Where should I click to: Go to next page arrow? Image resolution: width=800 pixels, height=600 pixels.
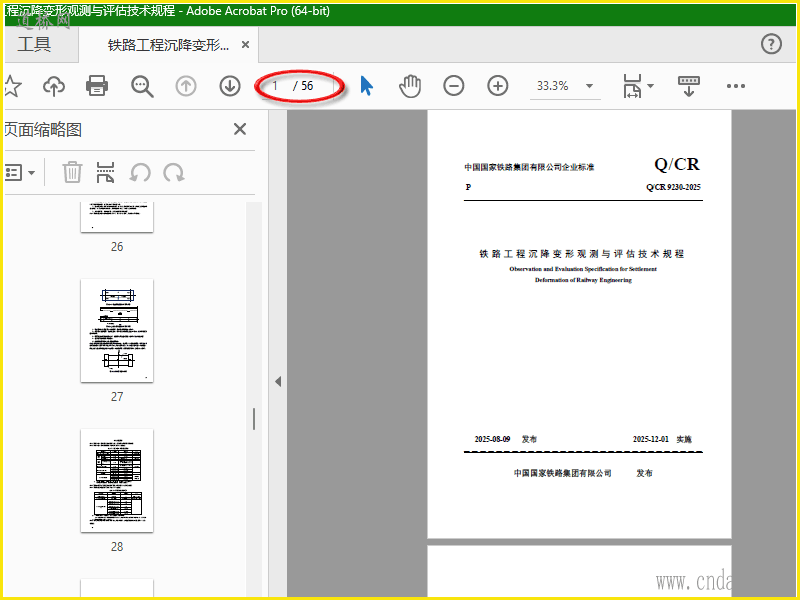tap(230, 86)
